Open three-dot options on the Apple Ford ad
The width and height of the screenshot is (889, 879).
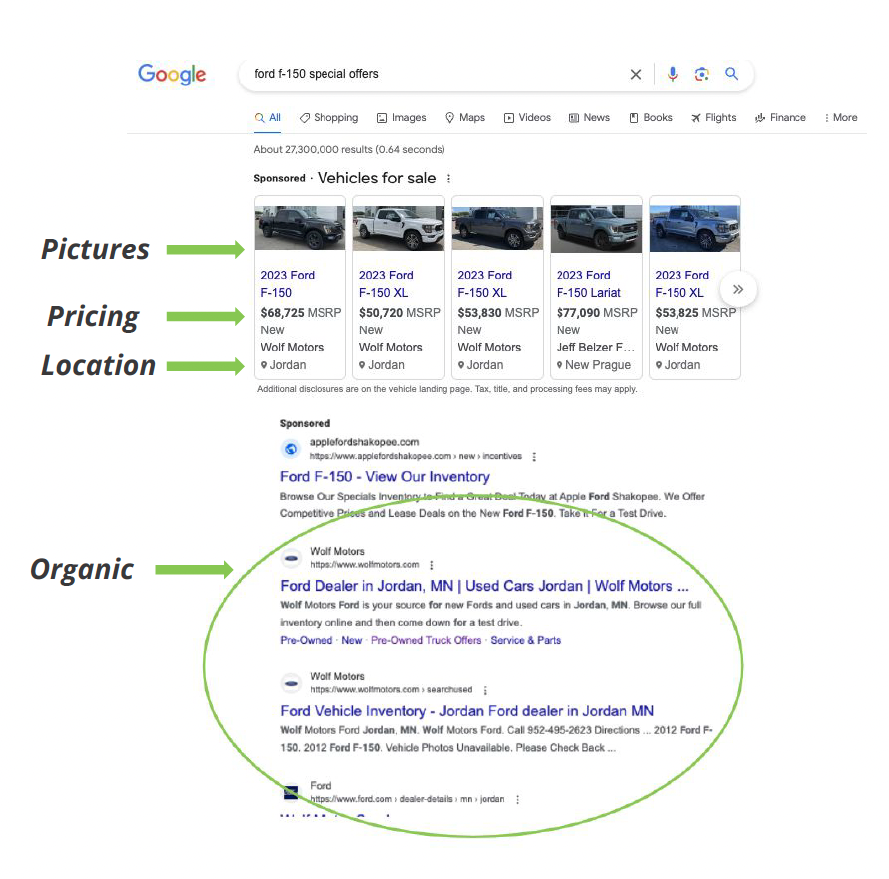(x=534, y=456)
